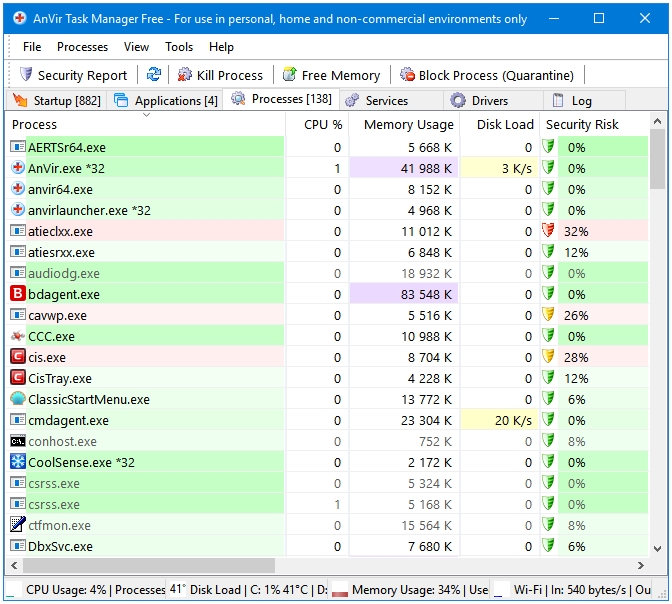Screen dimensions: 672x604
Task: Click the ctfmon.exe pen icon
Action: pyautogui.click(x=18, y=525)
